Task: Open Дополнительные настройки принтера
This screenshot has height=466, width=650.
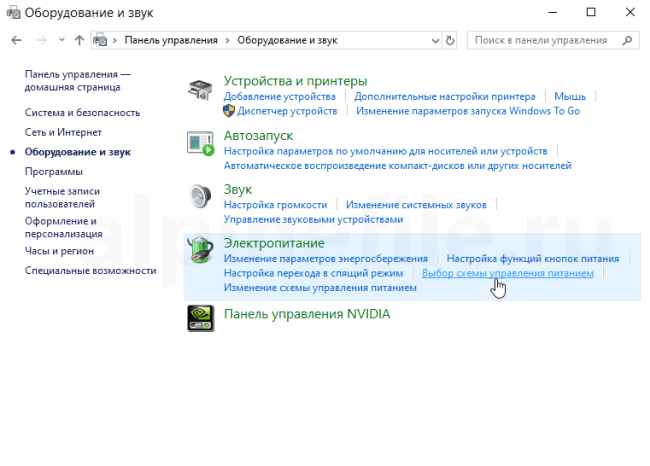Action: pos(444,96)
